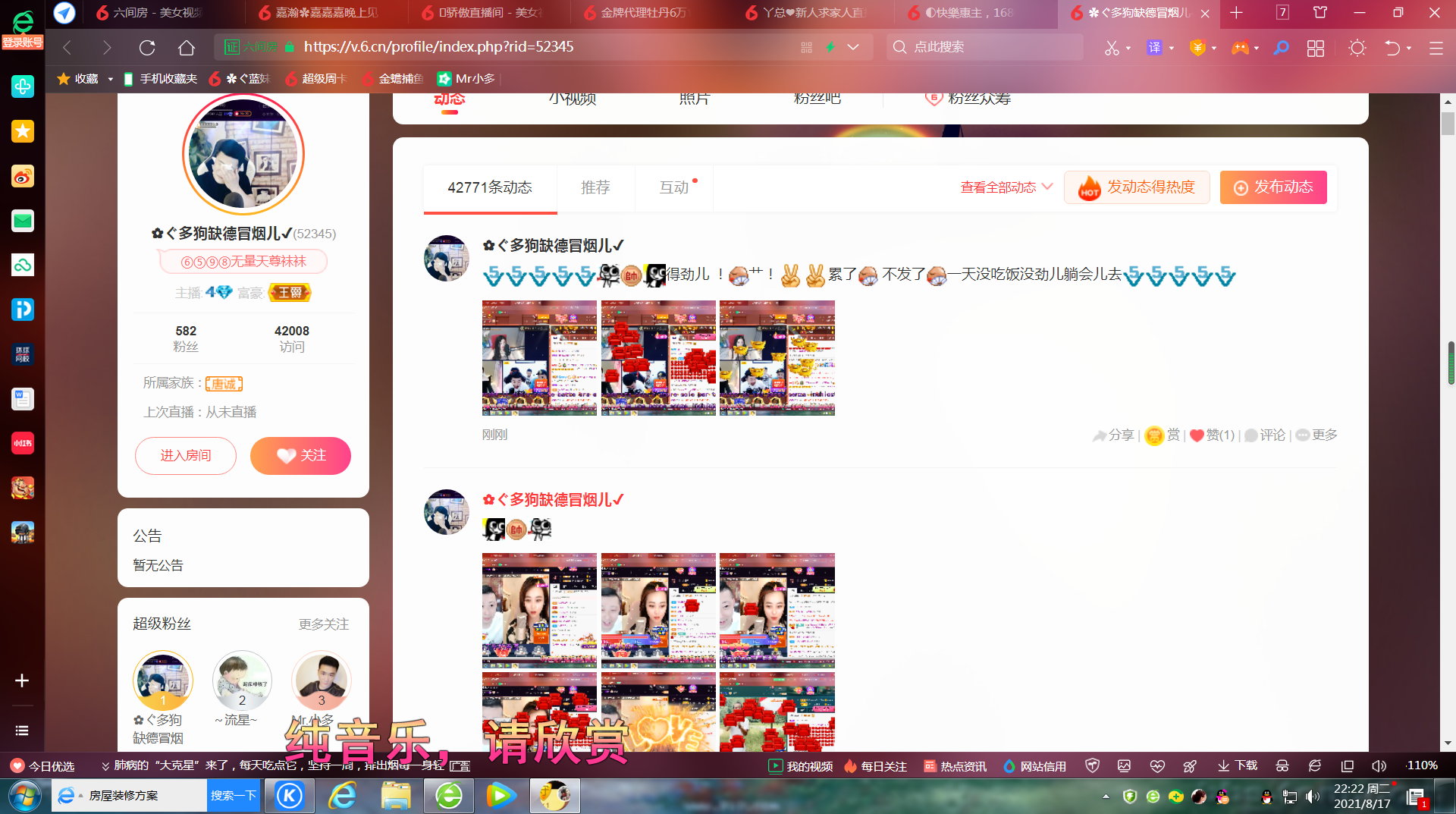Open new tab with plus button
Screen dimensions: 1456x814
click(1236, 12)
